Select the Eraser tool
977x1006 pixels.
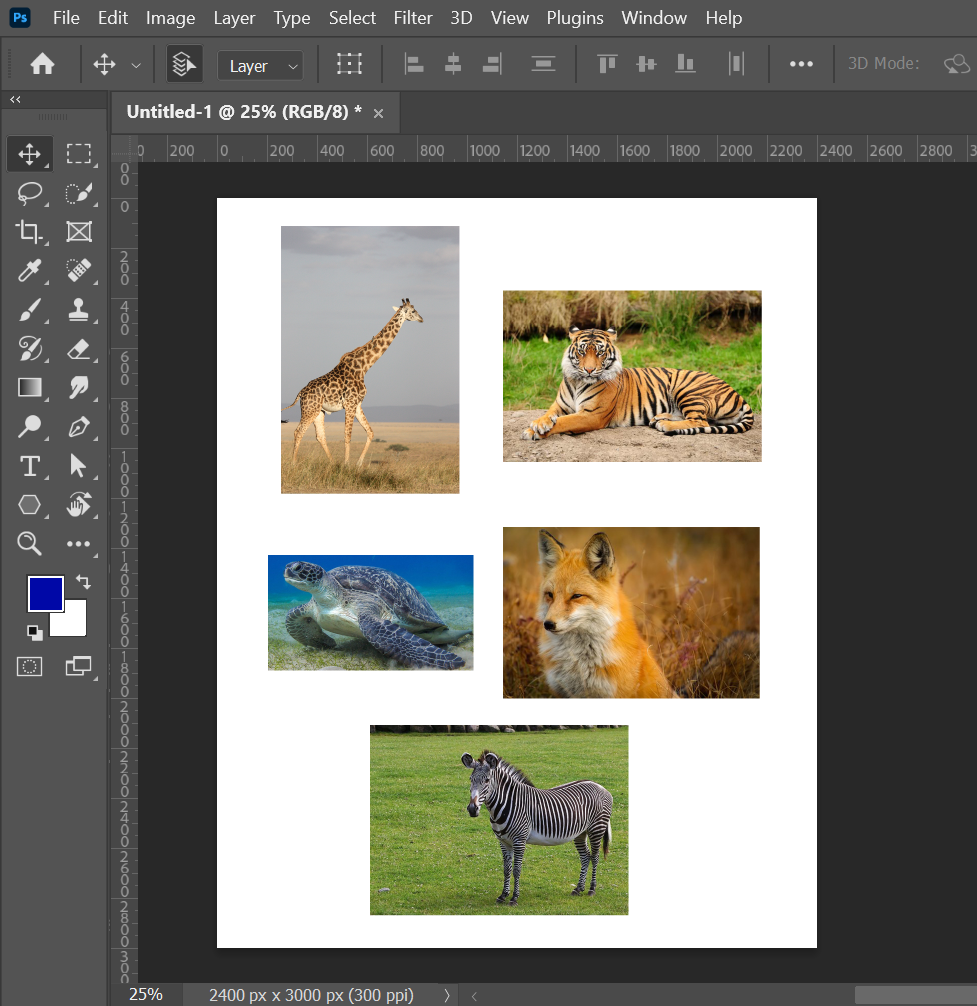78,349
